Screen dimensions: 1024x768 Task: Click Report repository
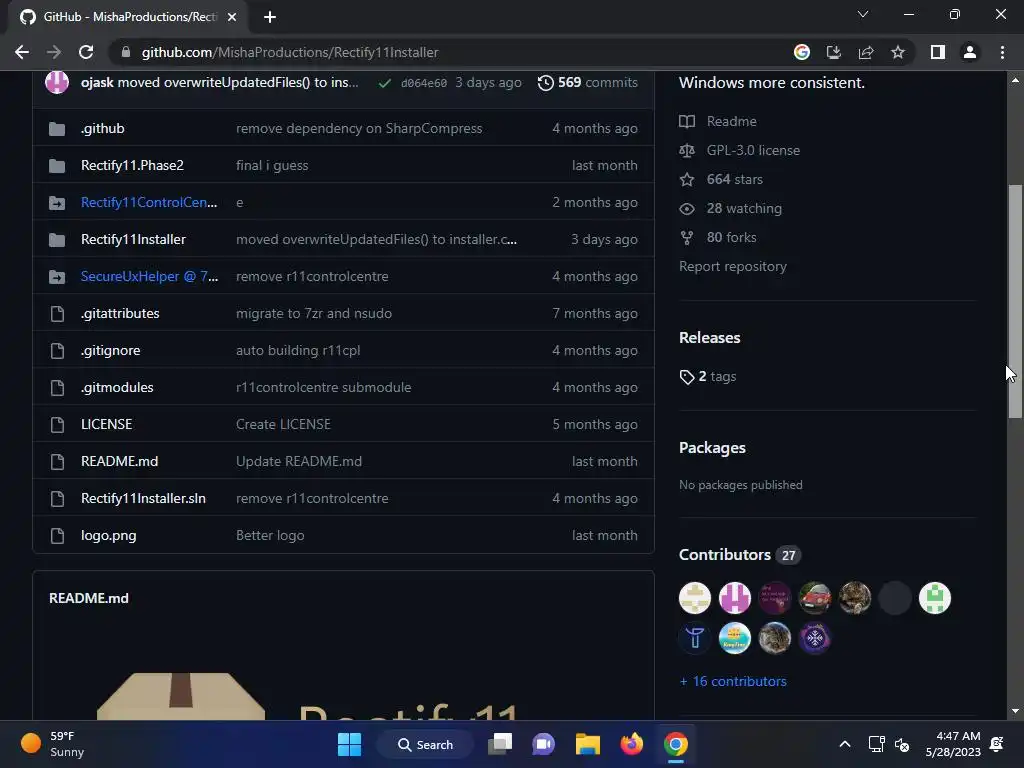(733, 266)
